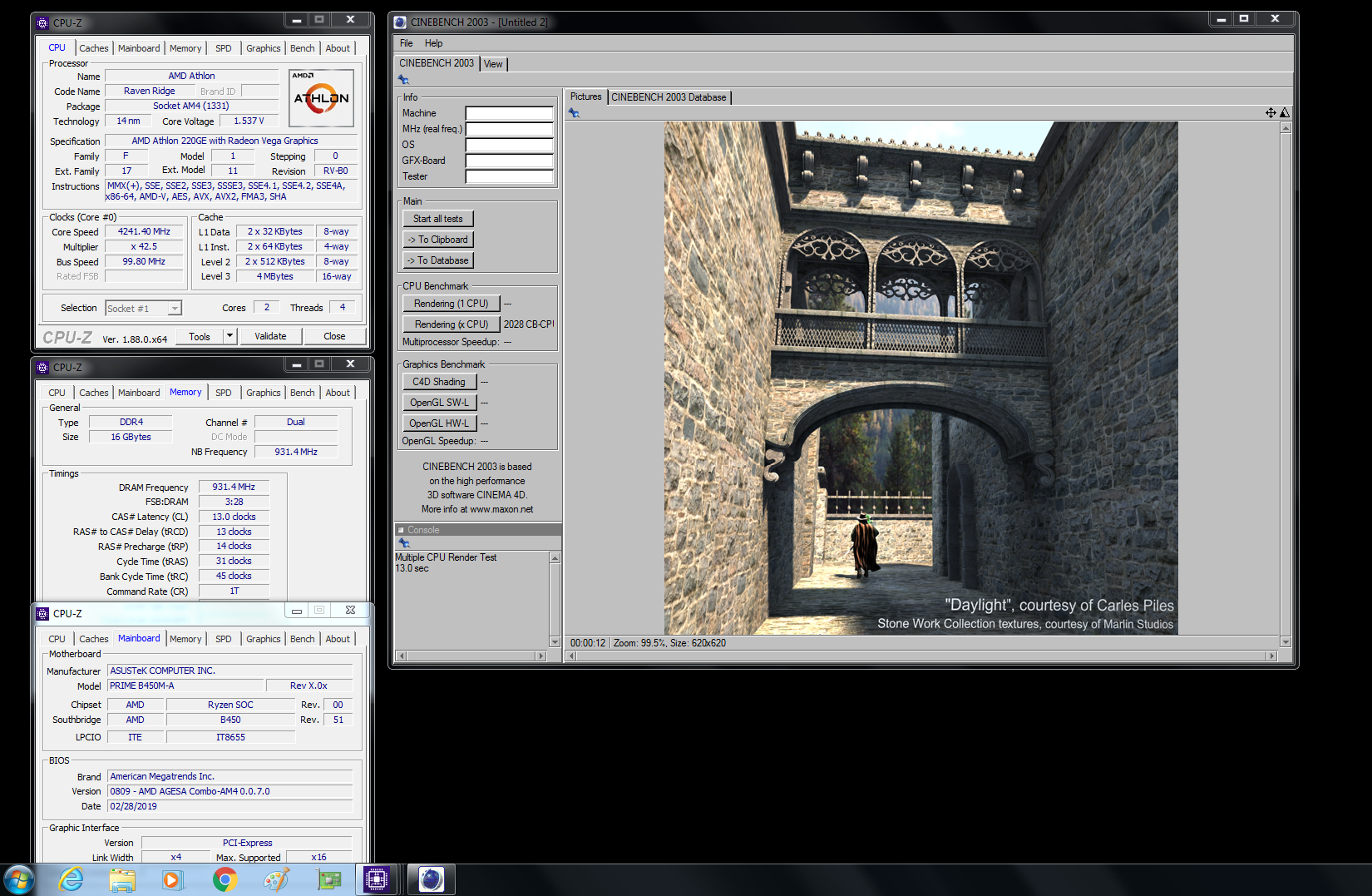This screenshot has height=896, width=1372.
Task: Run the OpenGL HW-L benchmark
Action: tap(440, 423)
